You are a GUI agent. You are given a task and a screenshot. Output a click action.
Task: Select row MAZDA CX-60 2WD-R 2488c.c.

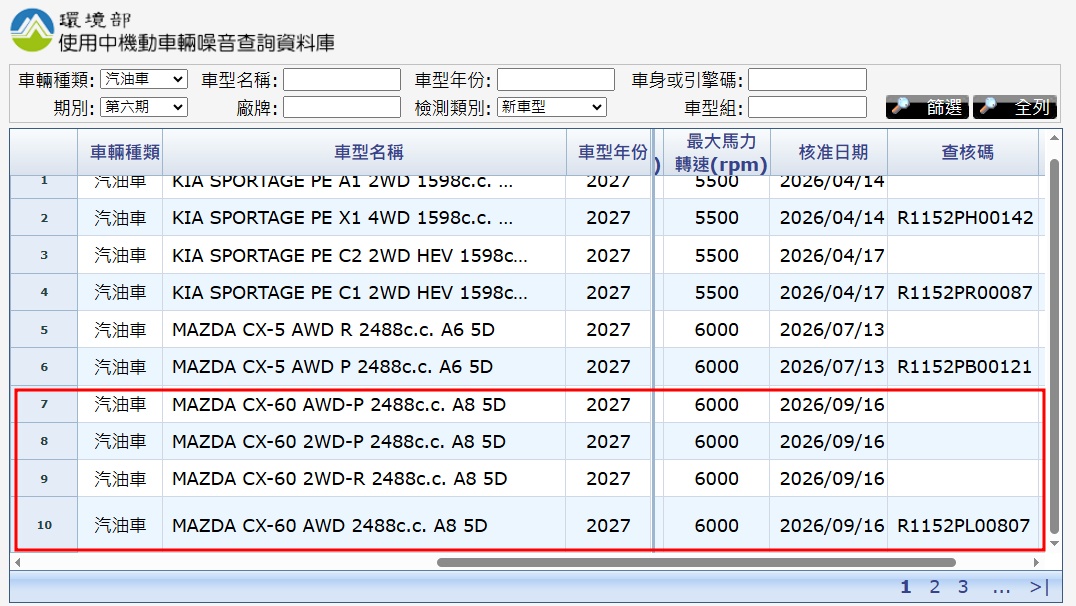[527, 478]
